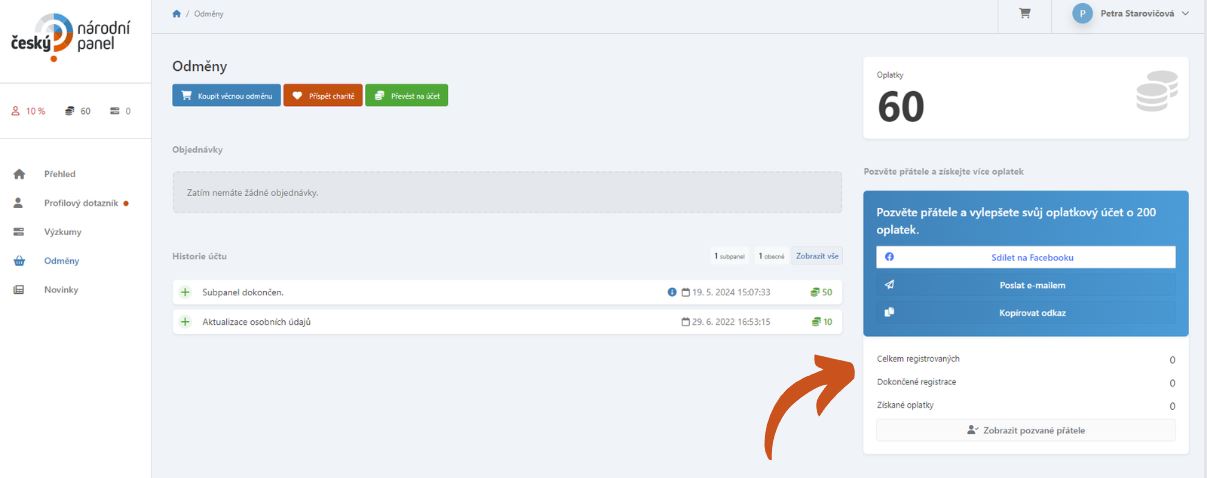Click the Aktualizace osobních údajů row text
This screenshot has height=478, width=1207.
coord(257,322)
